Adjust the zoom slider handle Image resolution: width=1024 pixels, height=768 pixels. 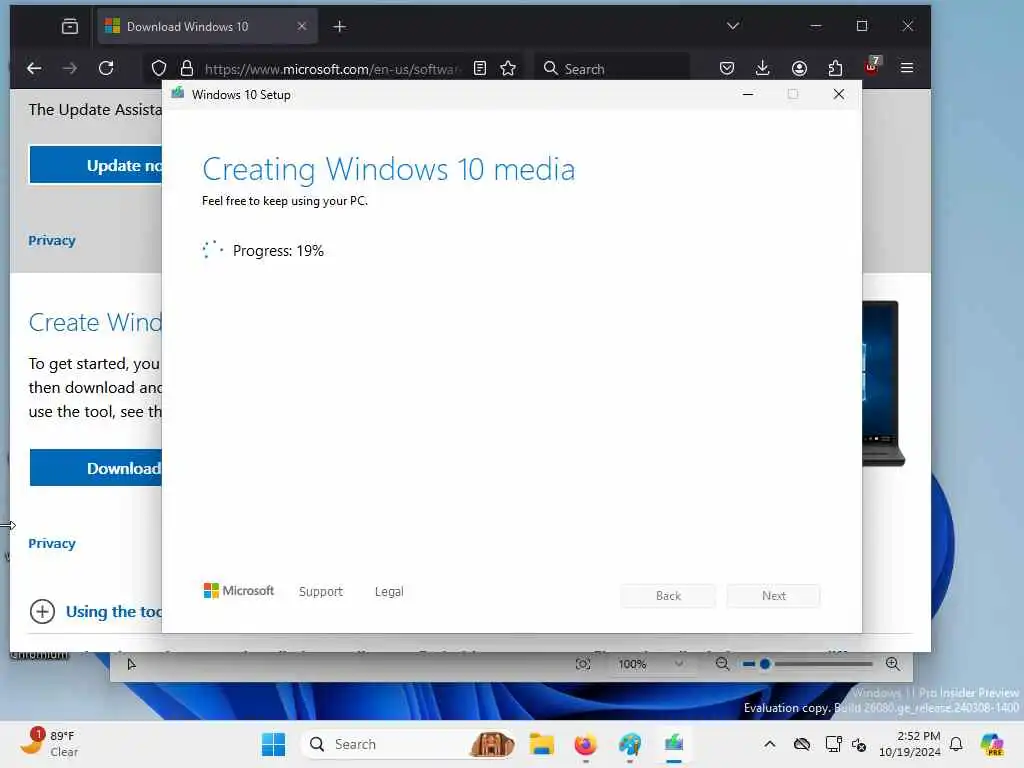click(765, 664)
